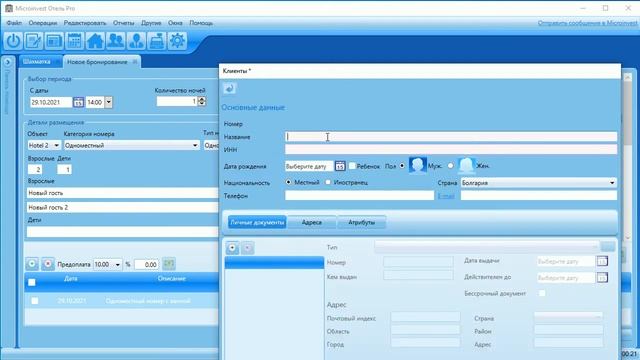Viewport: 640px width, 360px height.
Task: Switch to Личные документы tab
Action: click(257, 222)
